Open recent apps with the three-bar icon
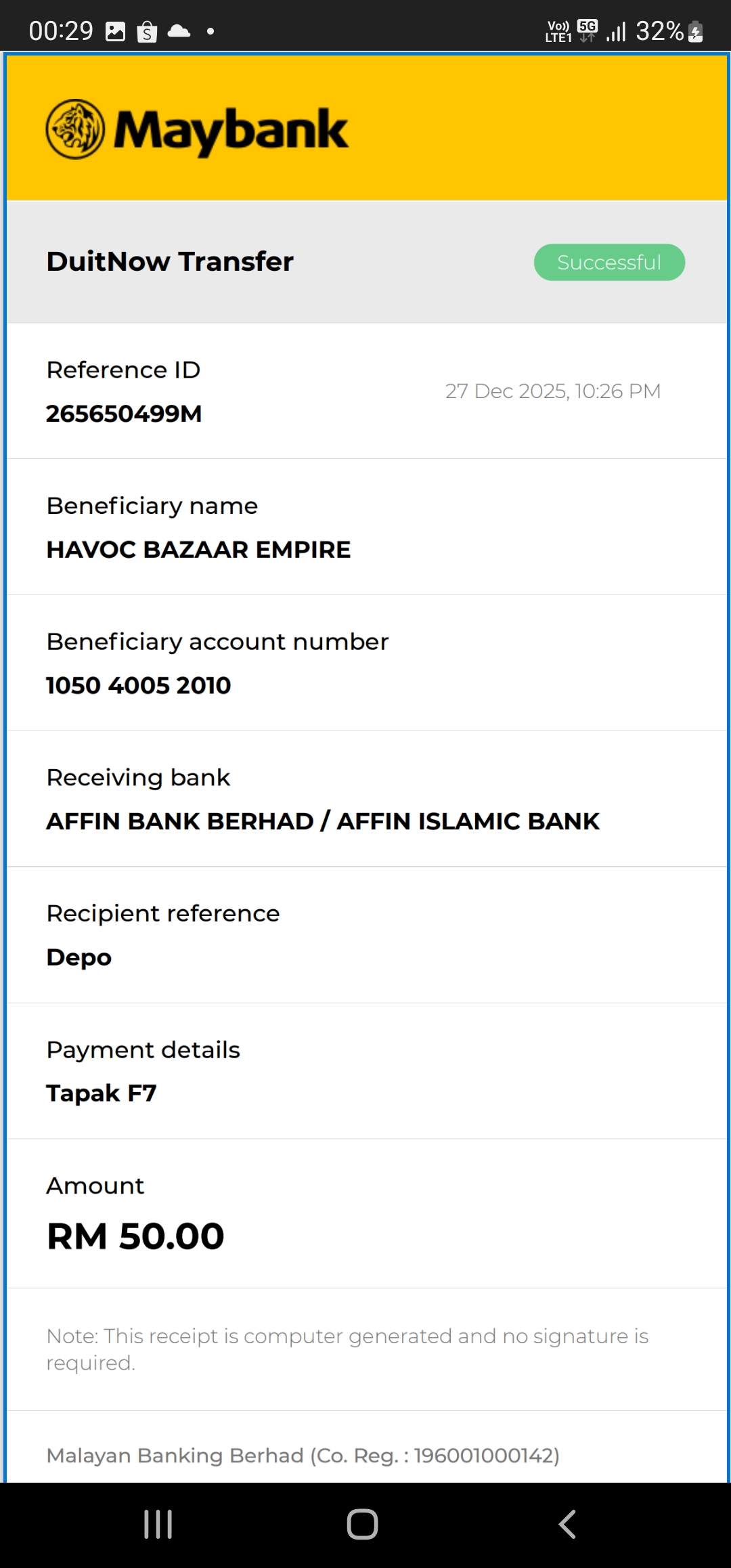 158,1524
